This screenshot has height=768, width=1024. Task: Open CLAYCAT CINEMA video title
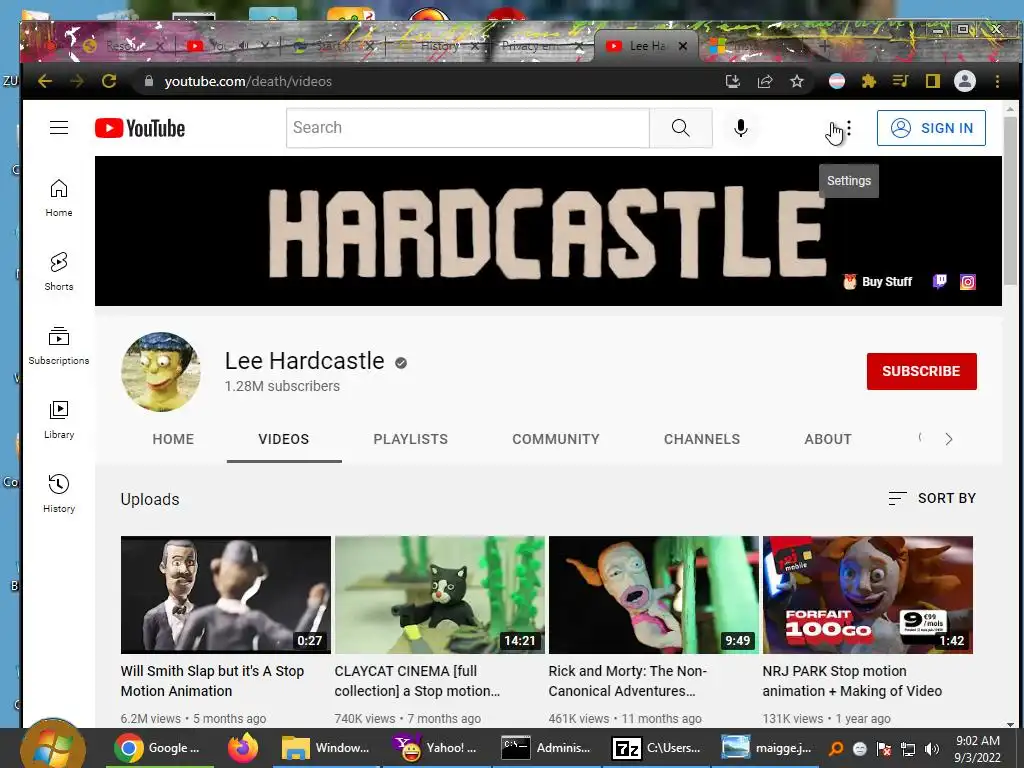tap(417, 681)
